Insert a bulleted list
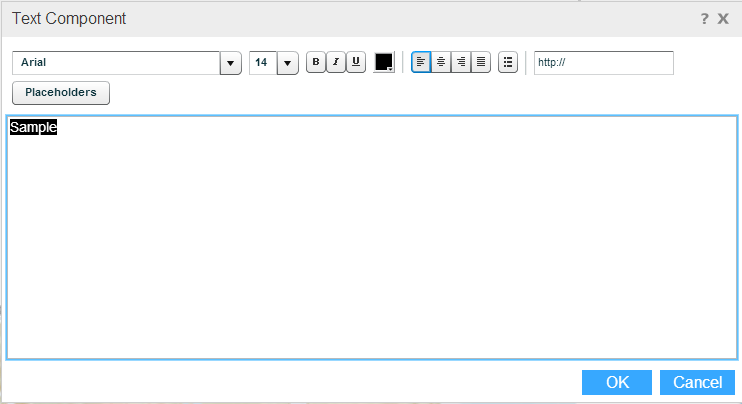742x404 pixels. [x=508, y=62]
